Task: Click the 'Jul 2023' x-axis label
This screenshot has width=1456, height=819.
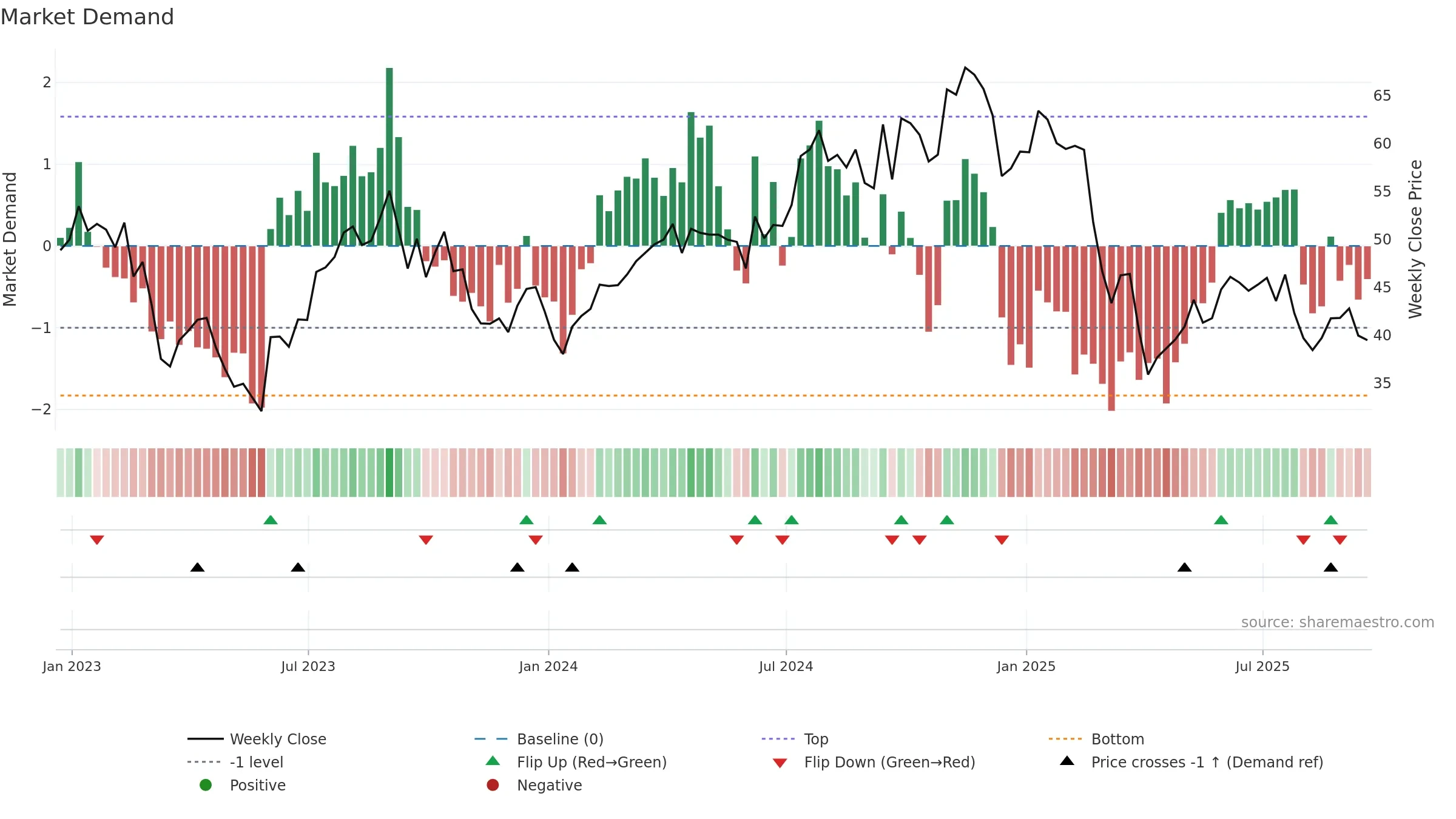Action: (x=308, y=666)
